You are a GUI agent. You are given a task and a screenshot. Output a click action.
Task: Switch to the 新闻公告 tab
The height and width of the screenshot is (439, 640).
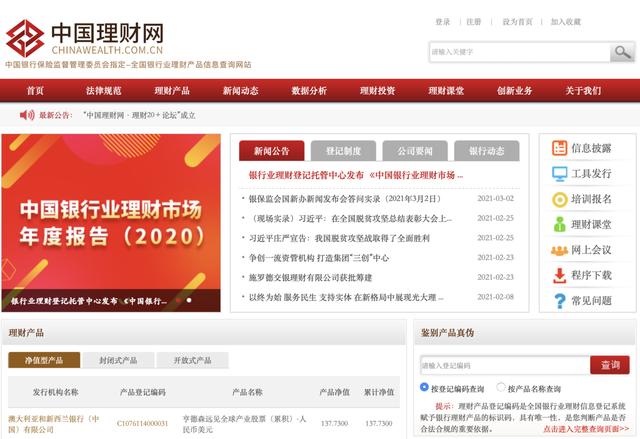(x=272, y=151)
